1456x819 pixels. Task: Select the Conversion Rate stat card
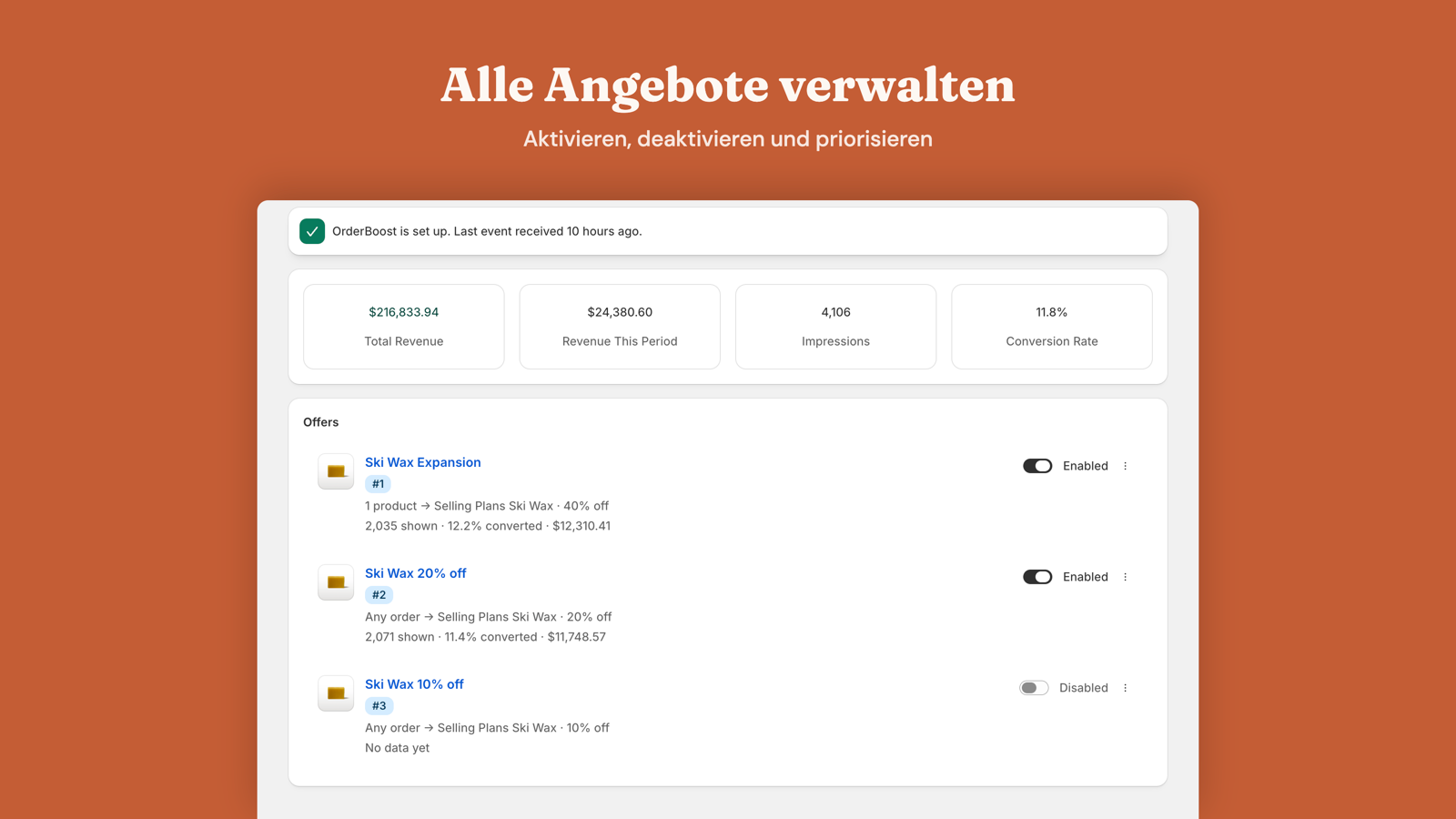[1052, 327]
